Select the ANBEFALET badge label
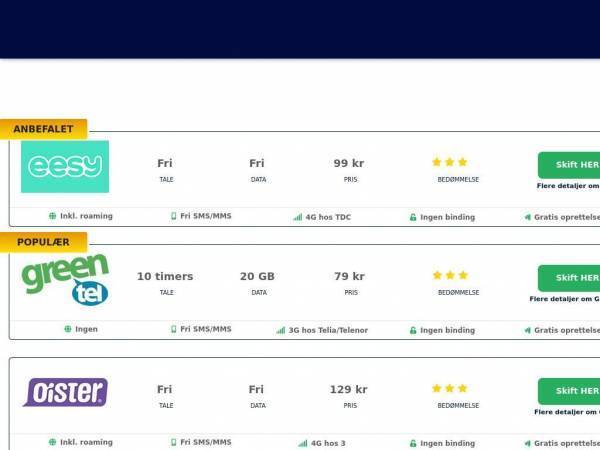The height and width of the screenshot is (450, 600). tap(43, 129)
